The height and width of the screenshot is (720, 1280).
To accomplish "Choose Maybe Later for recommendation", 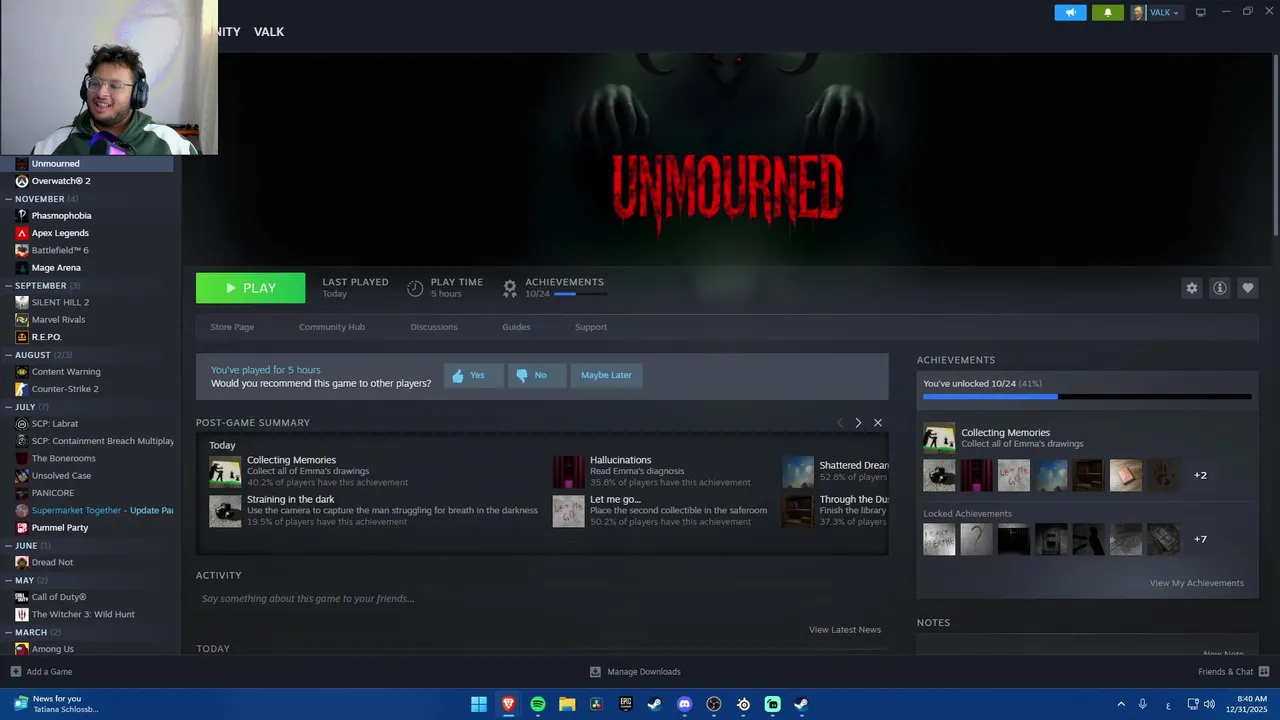I will [606, 375].
